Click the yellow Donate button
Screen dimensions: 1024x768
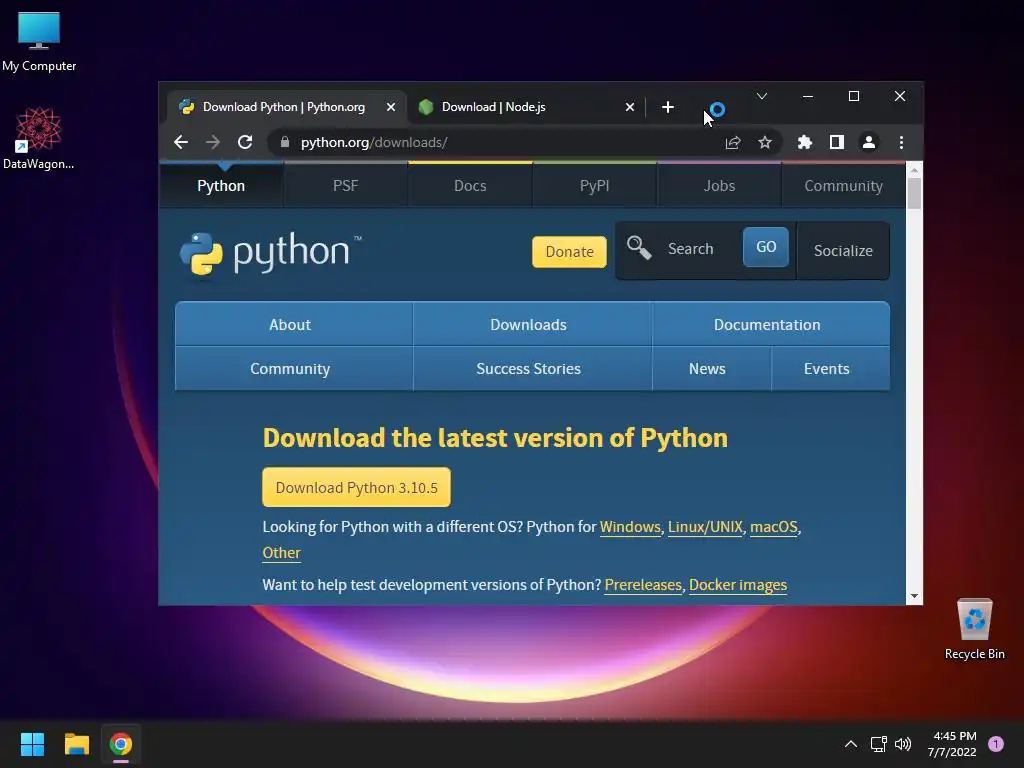(569, 251)
